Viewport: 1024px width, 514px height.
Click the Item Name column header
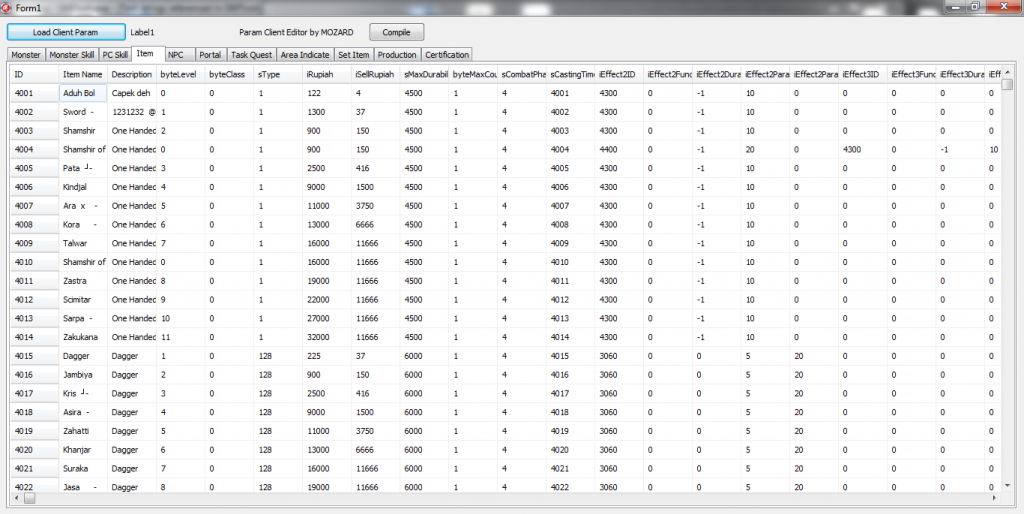(83, 74)
